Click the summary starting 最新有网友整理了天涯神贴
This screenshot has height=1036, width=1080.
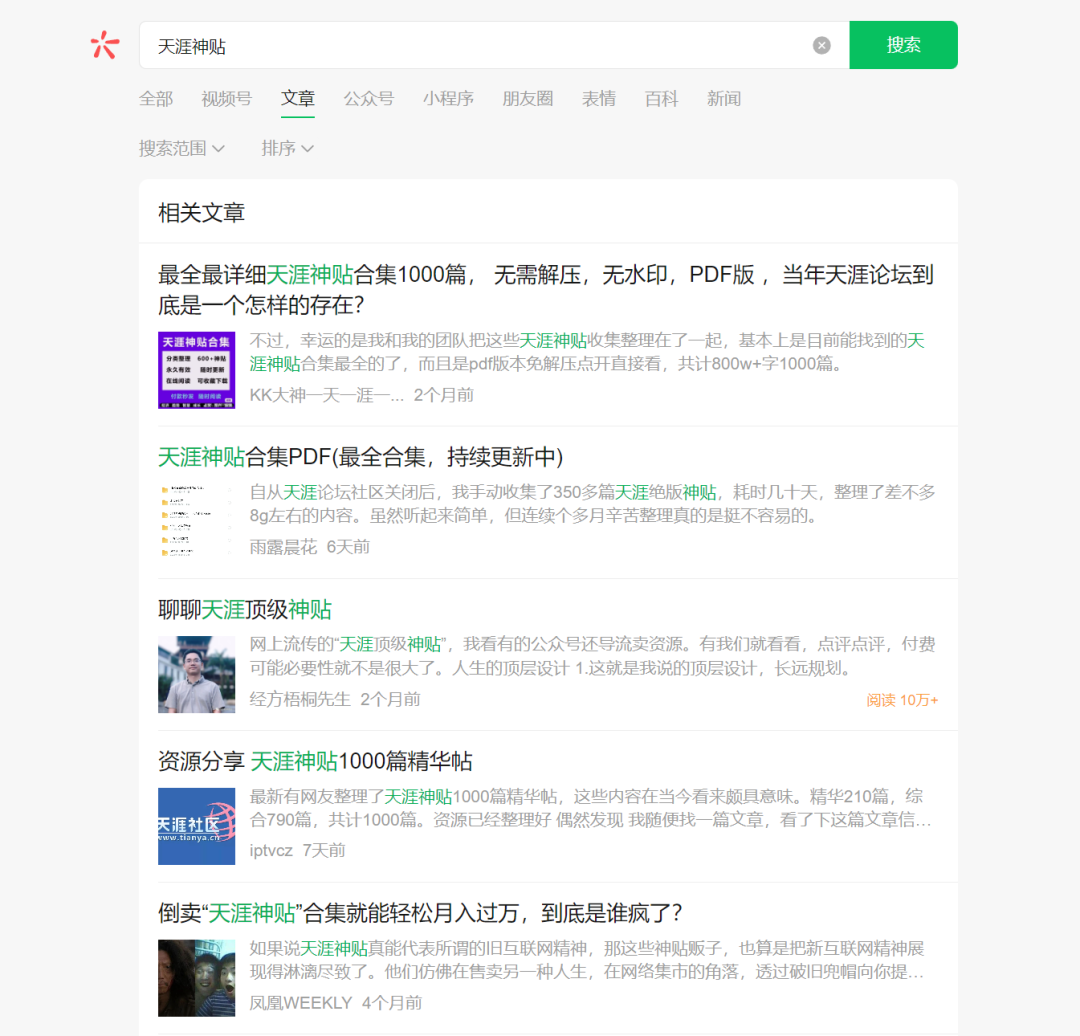point(590,808)
